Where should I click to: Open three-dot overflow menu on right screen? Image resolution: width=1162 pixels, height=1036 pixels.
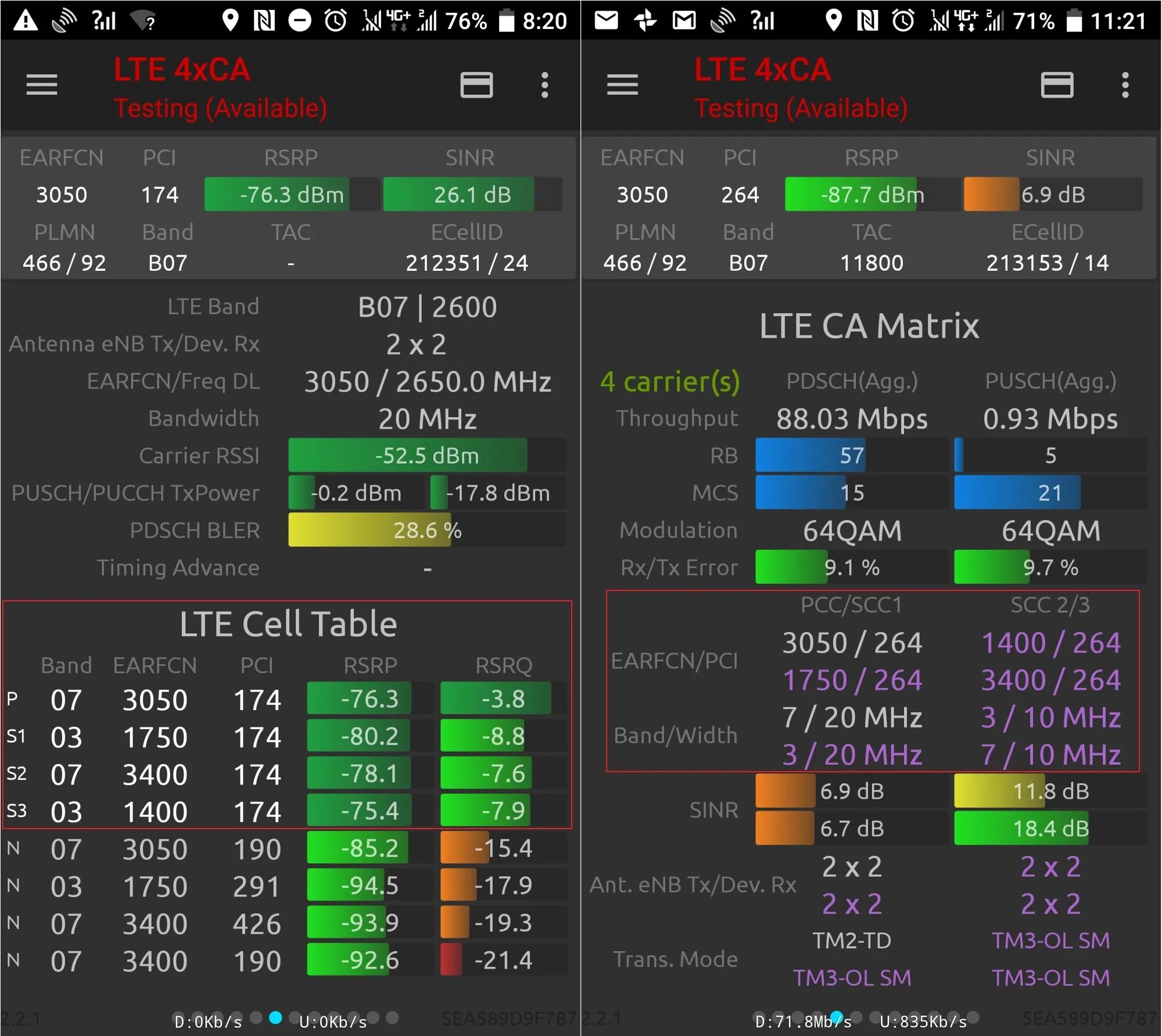(x=1125, y=85)
